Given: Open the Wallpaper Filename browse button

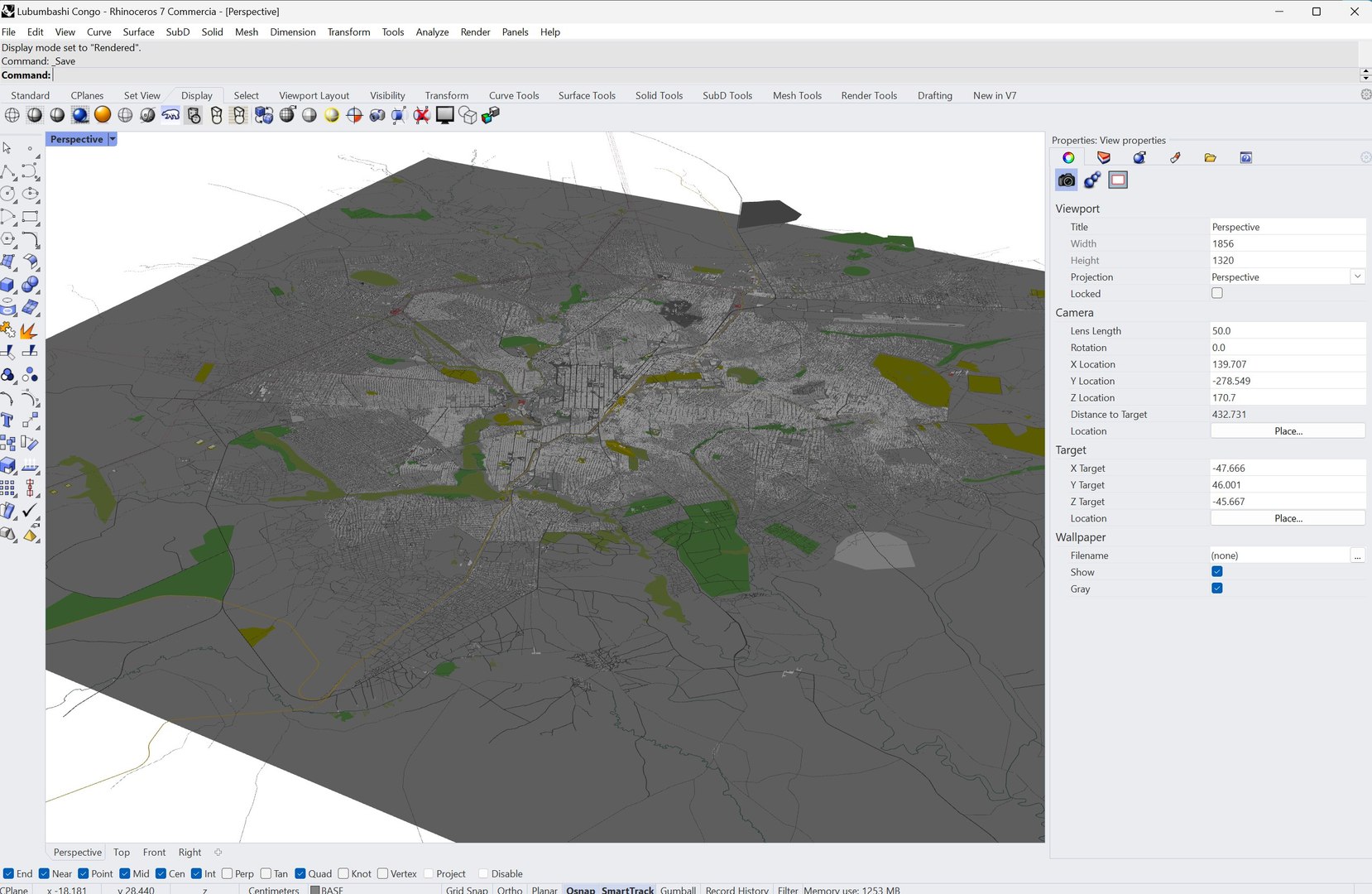Looking at the screenshot, I should coord(1357,555).
